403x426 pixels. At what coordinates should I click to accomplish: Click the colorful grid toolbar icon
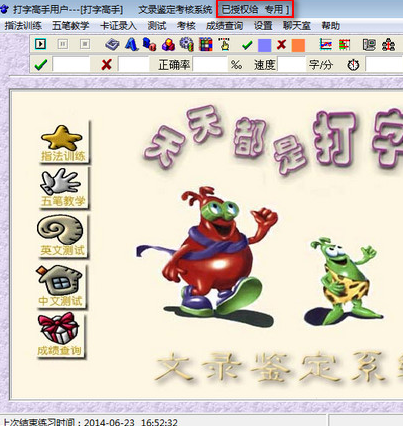206,44
